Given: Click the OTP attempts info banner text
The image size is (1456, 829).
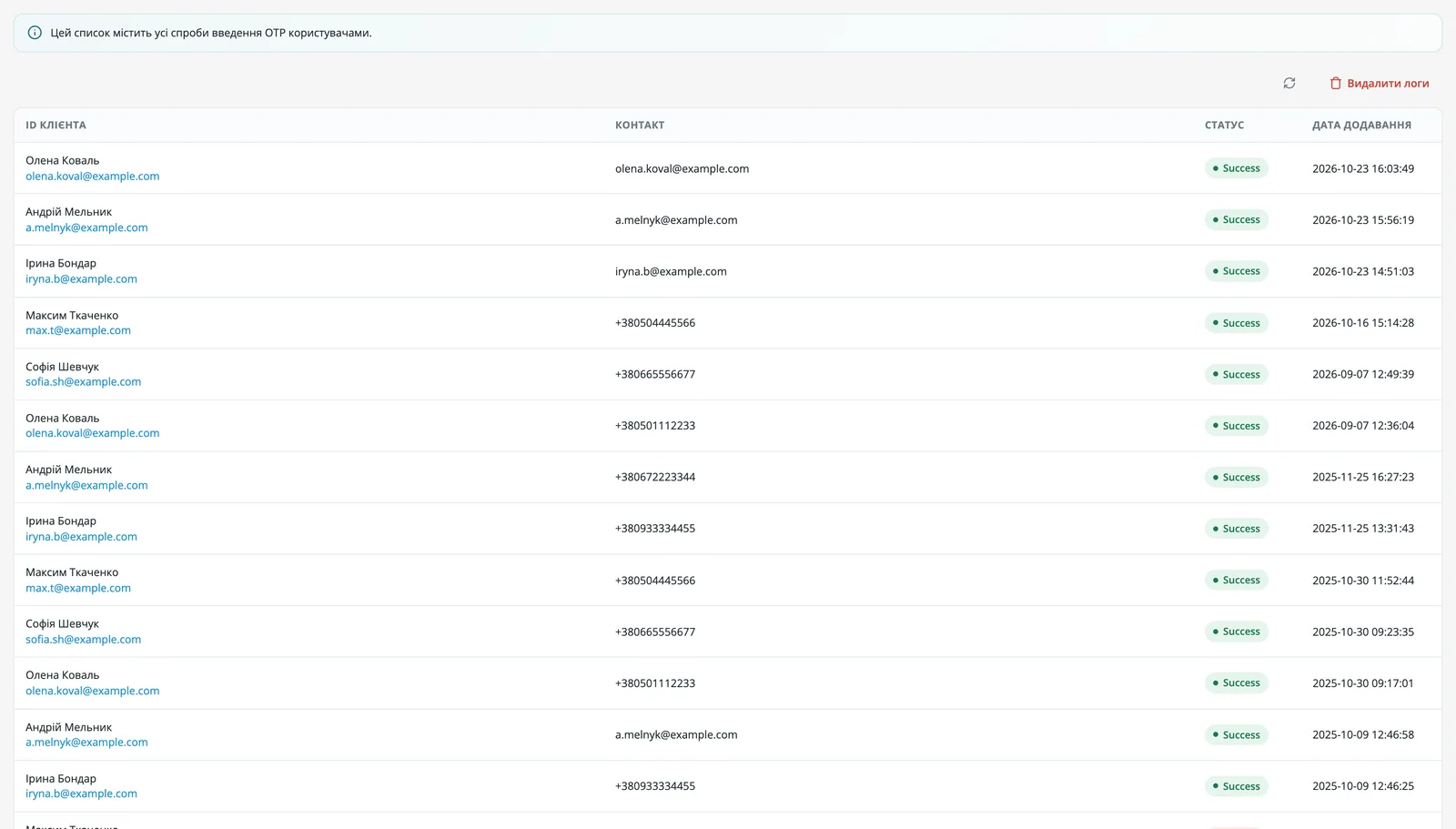Looking at the screenshot, I should coord(211,33).
